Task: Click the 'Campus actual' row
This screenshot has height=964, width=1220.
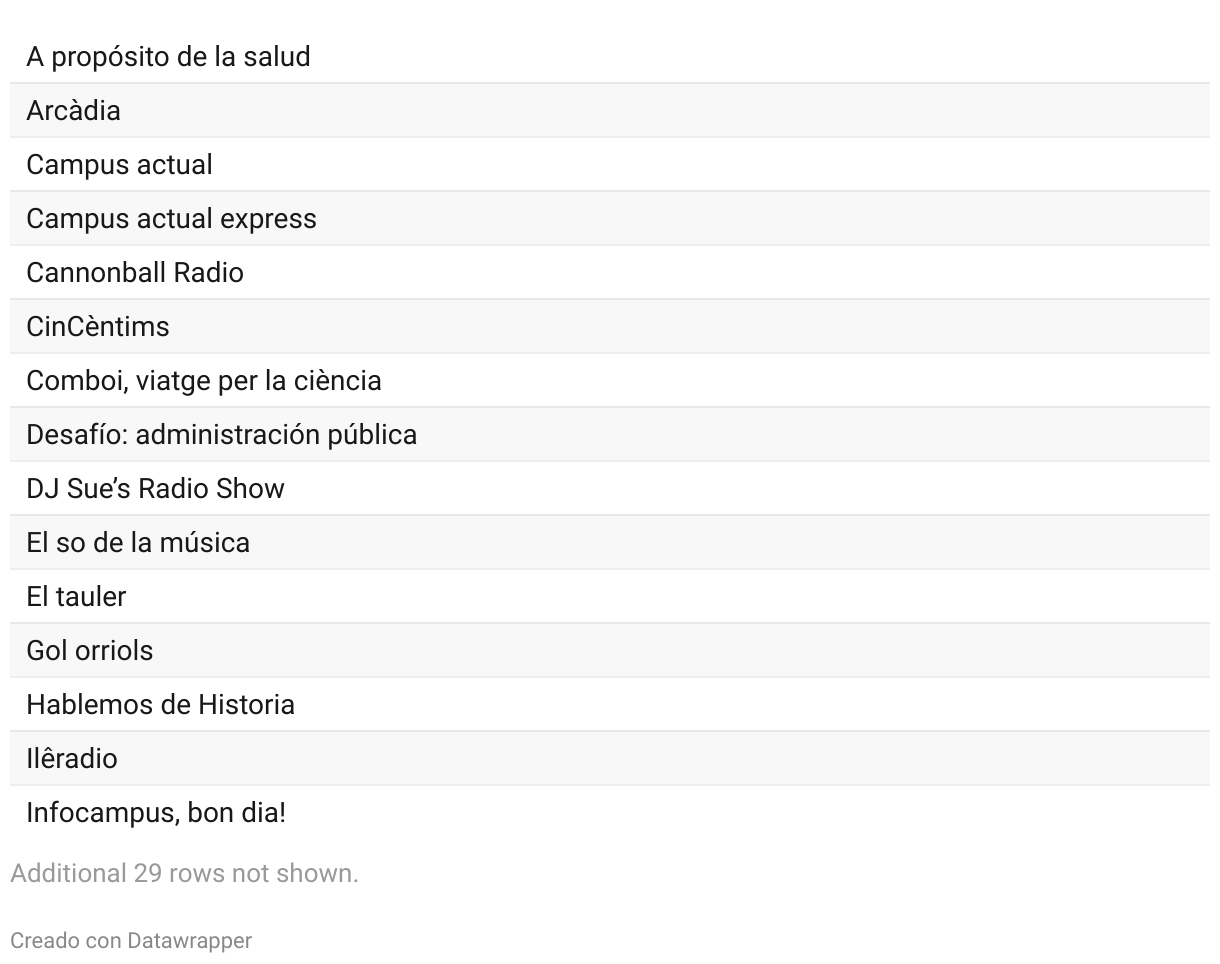Action: point(119,165)
